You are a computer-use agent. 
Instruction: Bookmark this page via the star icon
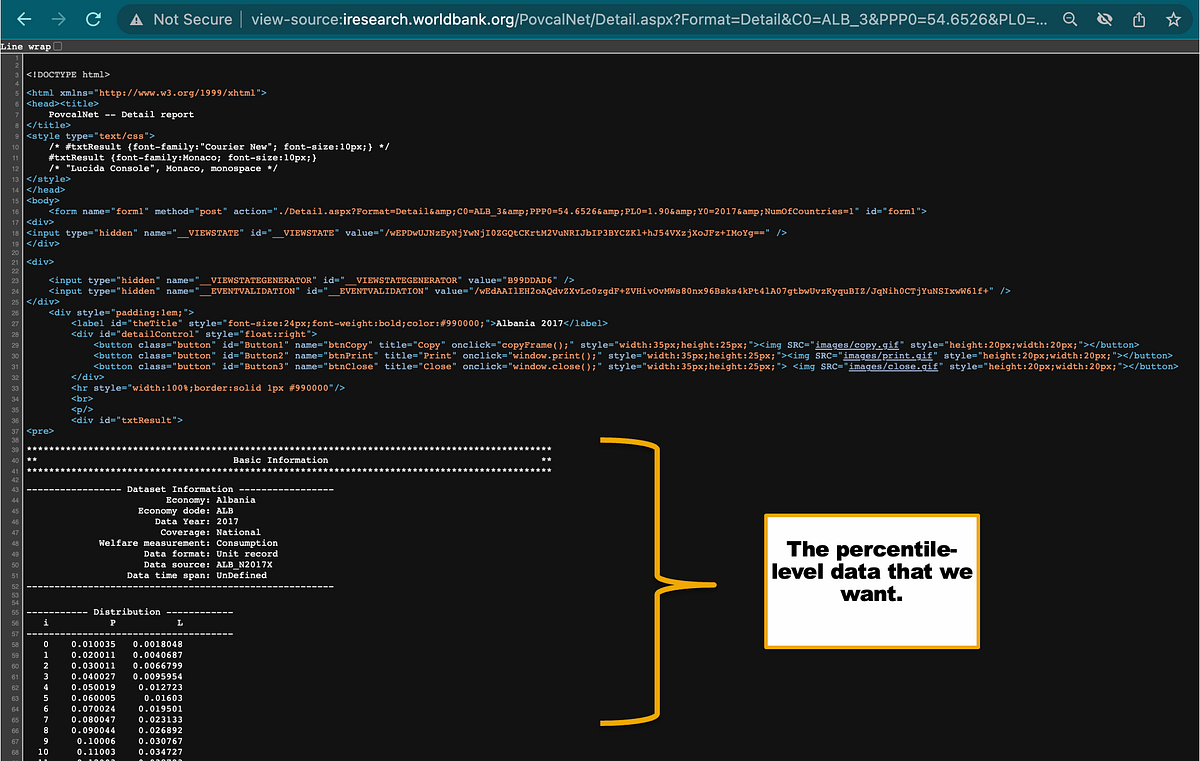pos(1172,18)
